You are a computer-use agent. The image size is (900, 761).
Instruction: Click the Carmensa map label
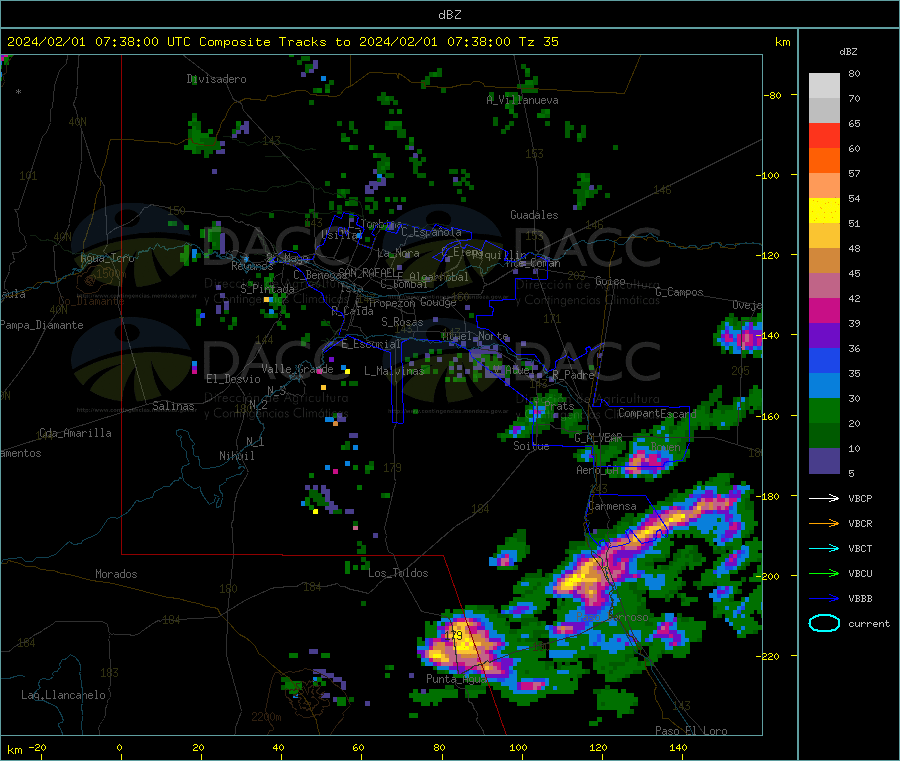[612, 506]
